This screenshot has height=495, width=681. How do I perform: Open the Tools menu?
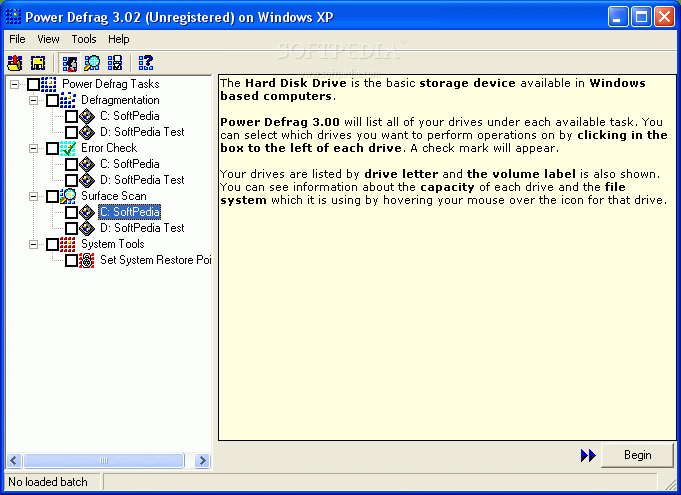click(84, 39)
